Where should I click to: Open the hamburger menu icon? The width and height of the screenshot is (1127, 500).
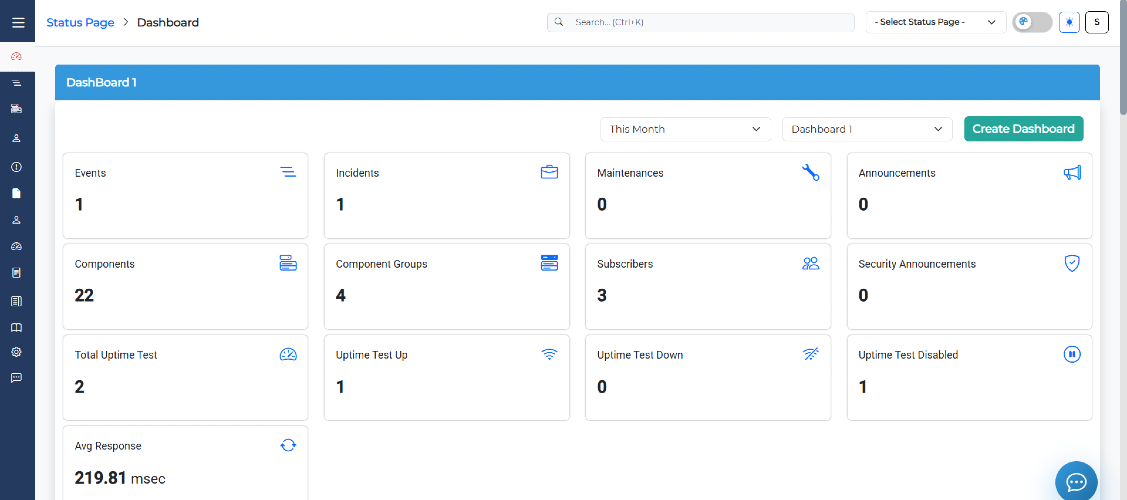(18, 22)
